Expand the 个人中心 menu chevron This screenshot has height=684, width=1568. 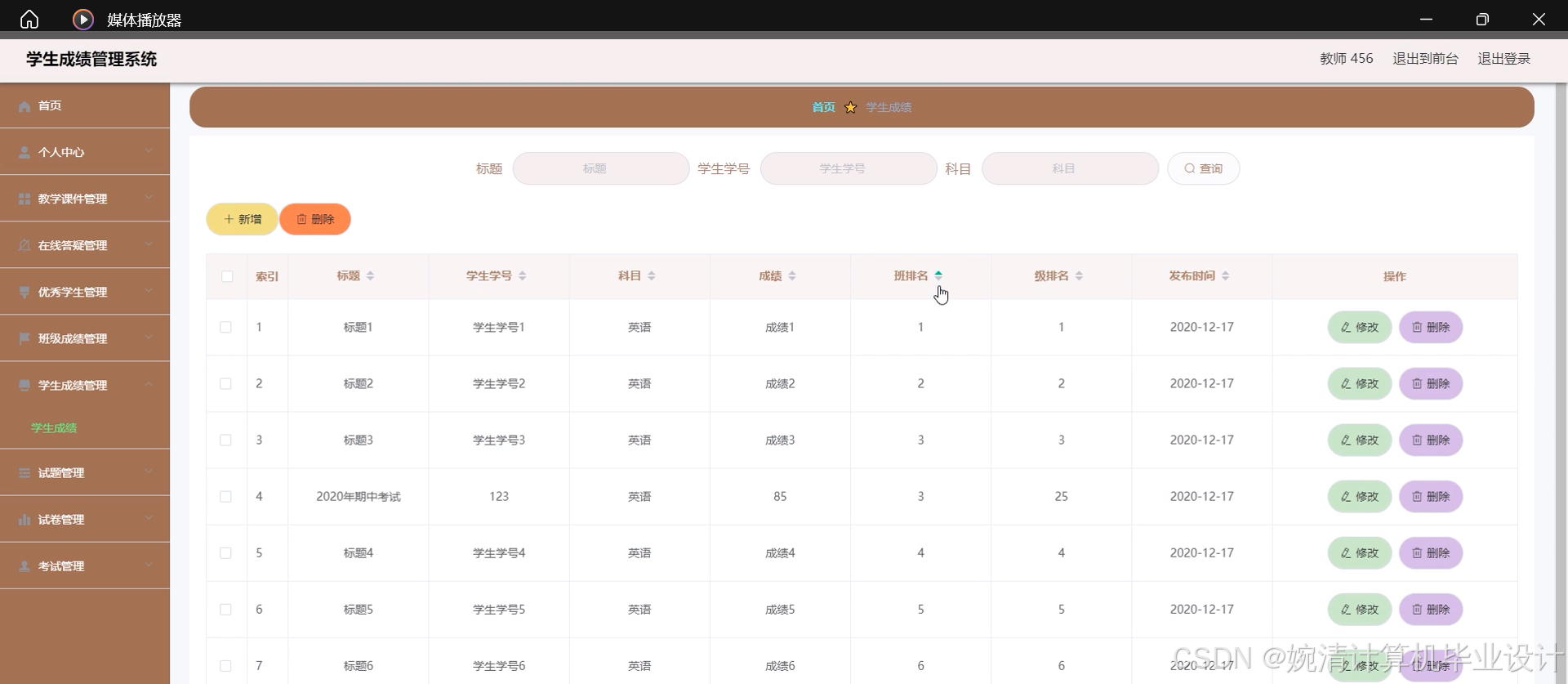149,151
